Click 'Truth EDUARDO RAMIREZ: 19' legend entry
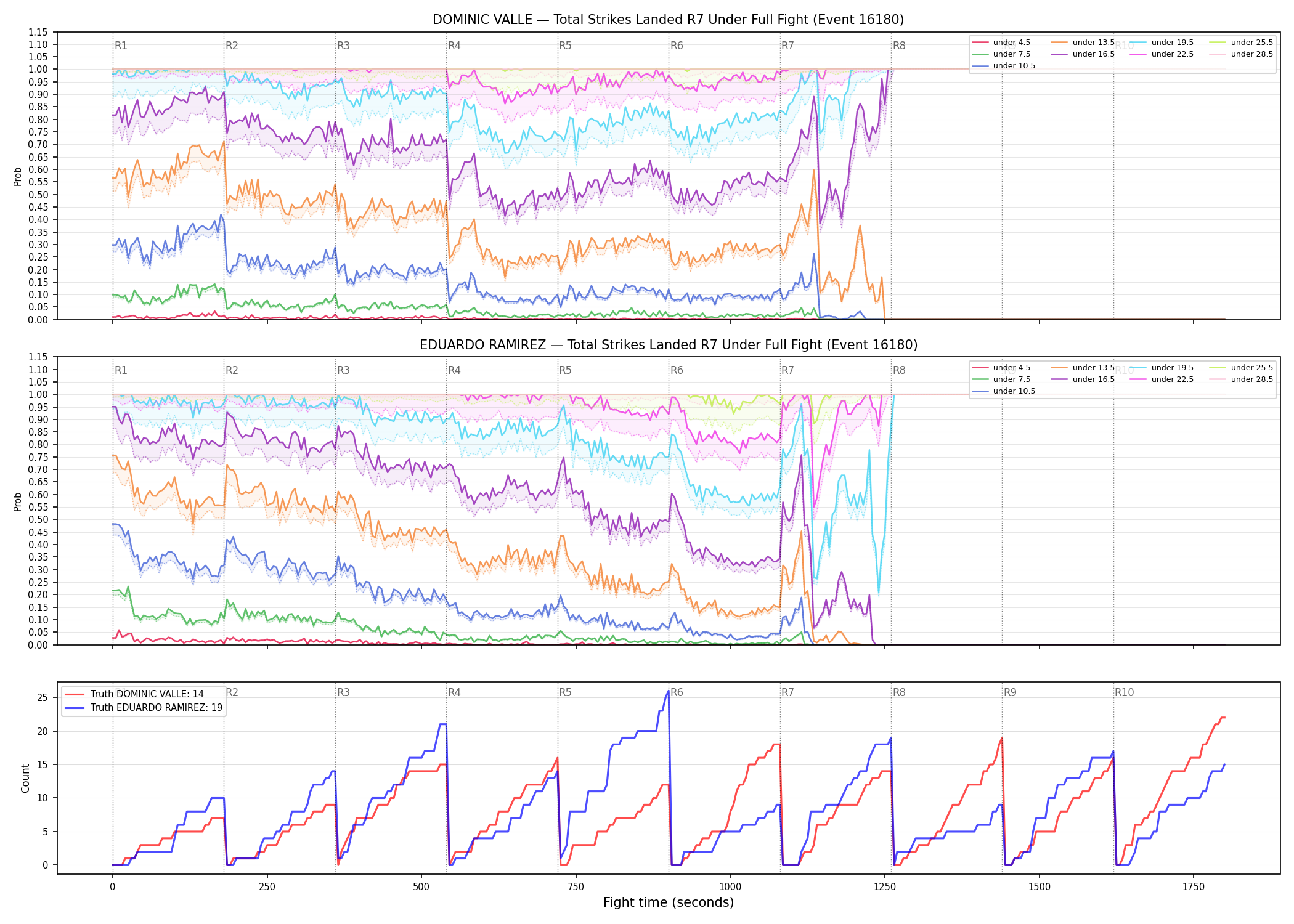1294x924 pixels. (x=144, y=708)
